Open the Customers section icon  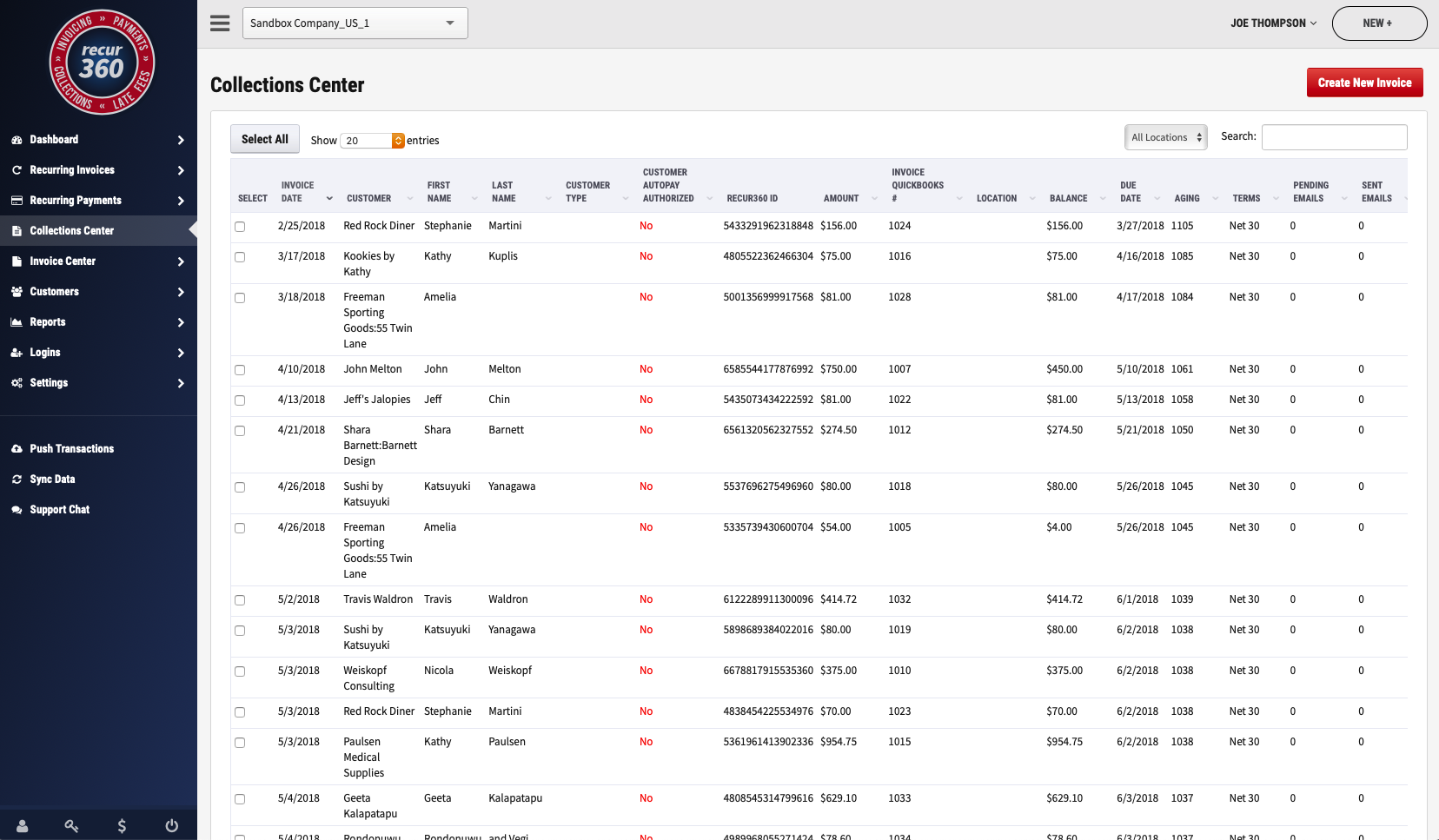pyautogui.click(x=17, y=291)
